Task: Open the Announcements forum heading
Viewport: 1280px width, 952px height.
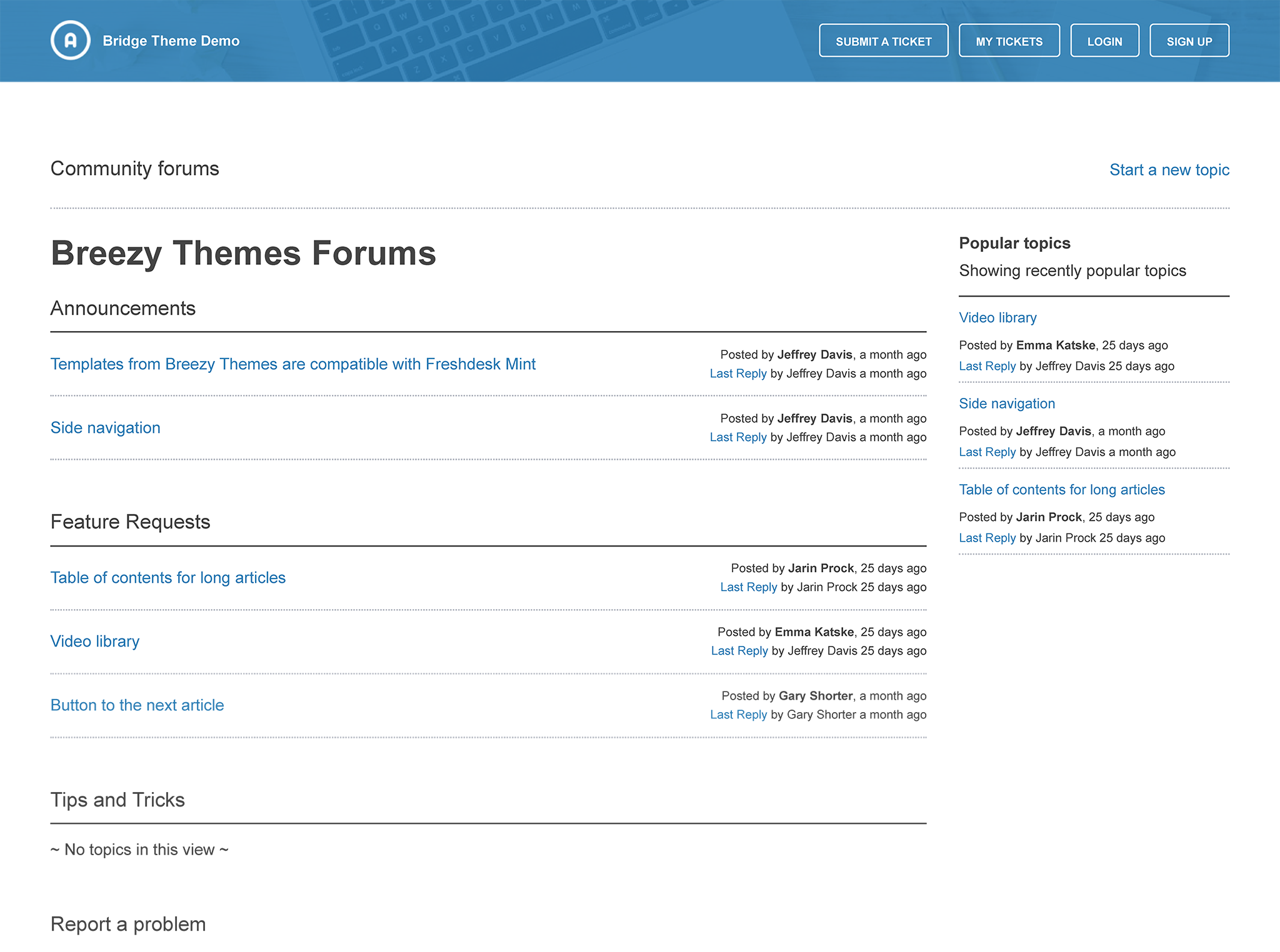Action: coord(122,309)
